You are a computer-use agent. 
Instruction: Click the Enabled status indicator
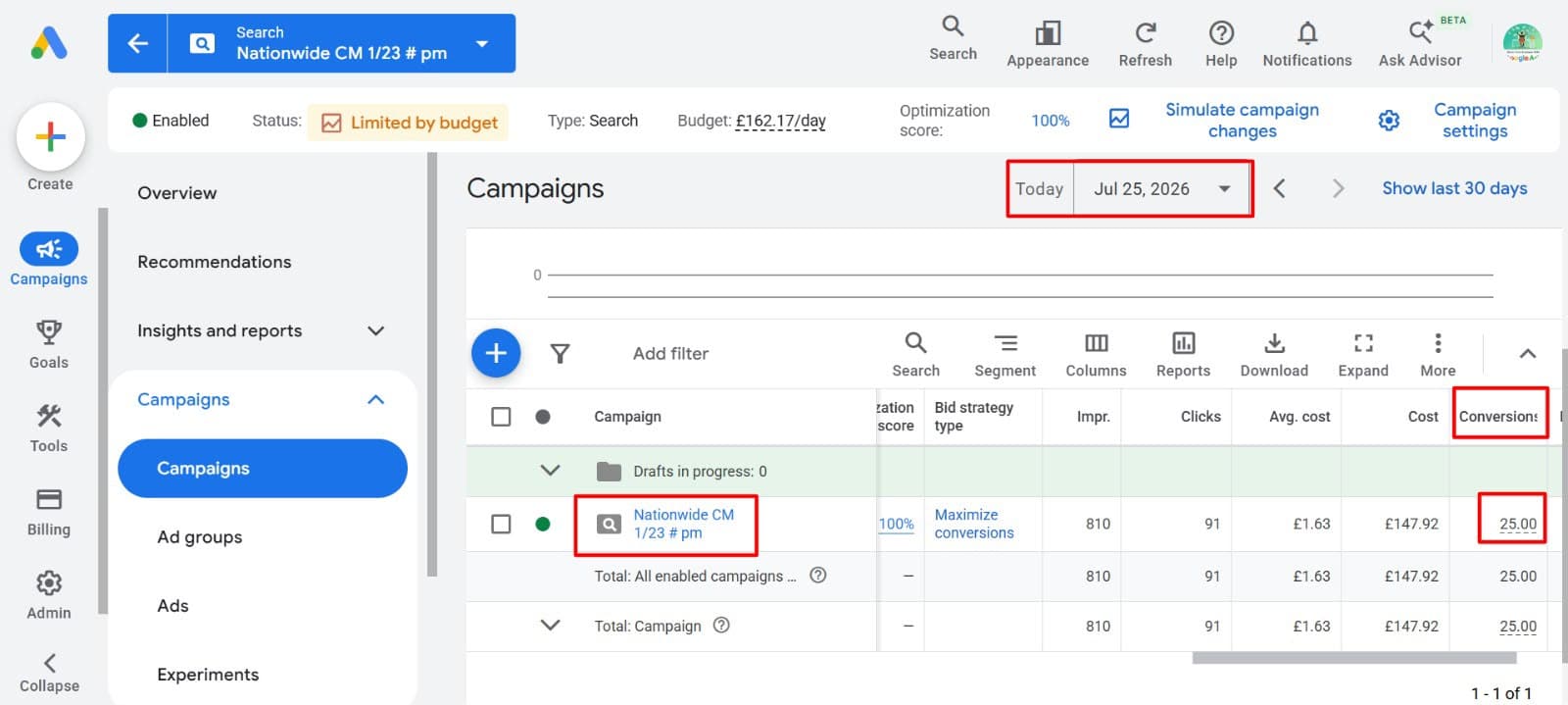tap(171, 121)
